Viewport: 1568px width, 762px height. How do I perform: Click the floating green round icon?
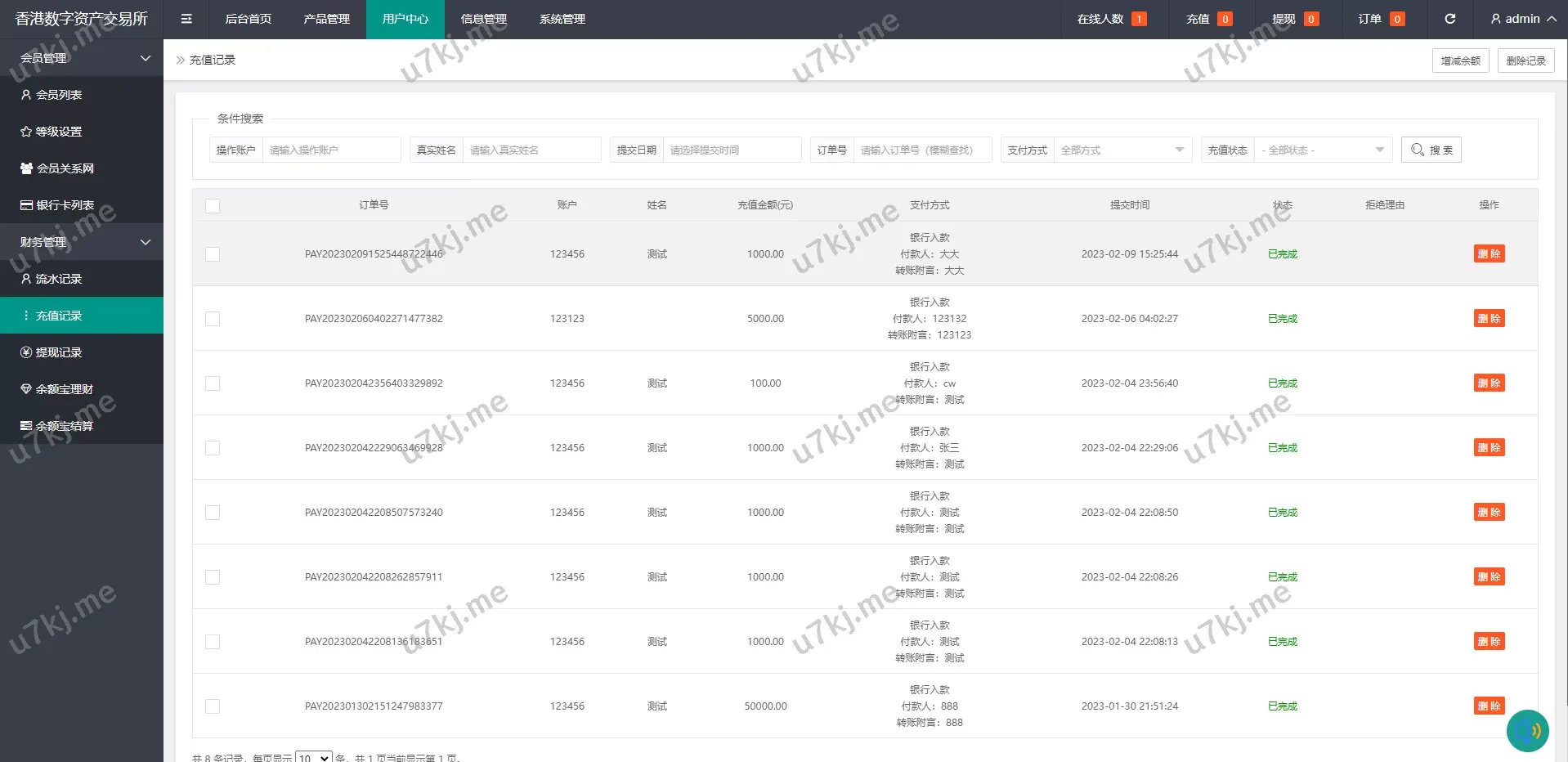(x=1527, y=730)
